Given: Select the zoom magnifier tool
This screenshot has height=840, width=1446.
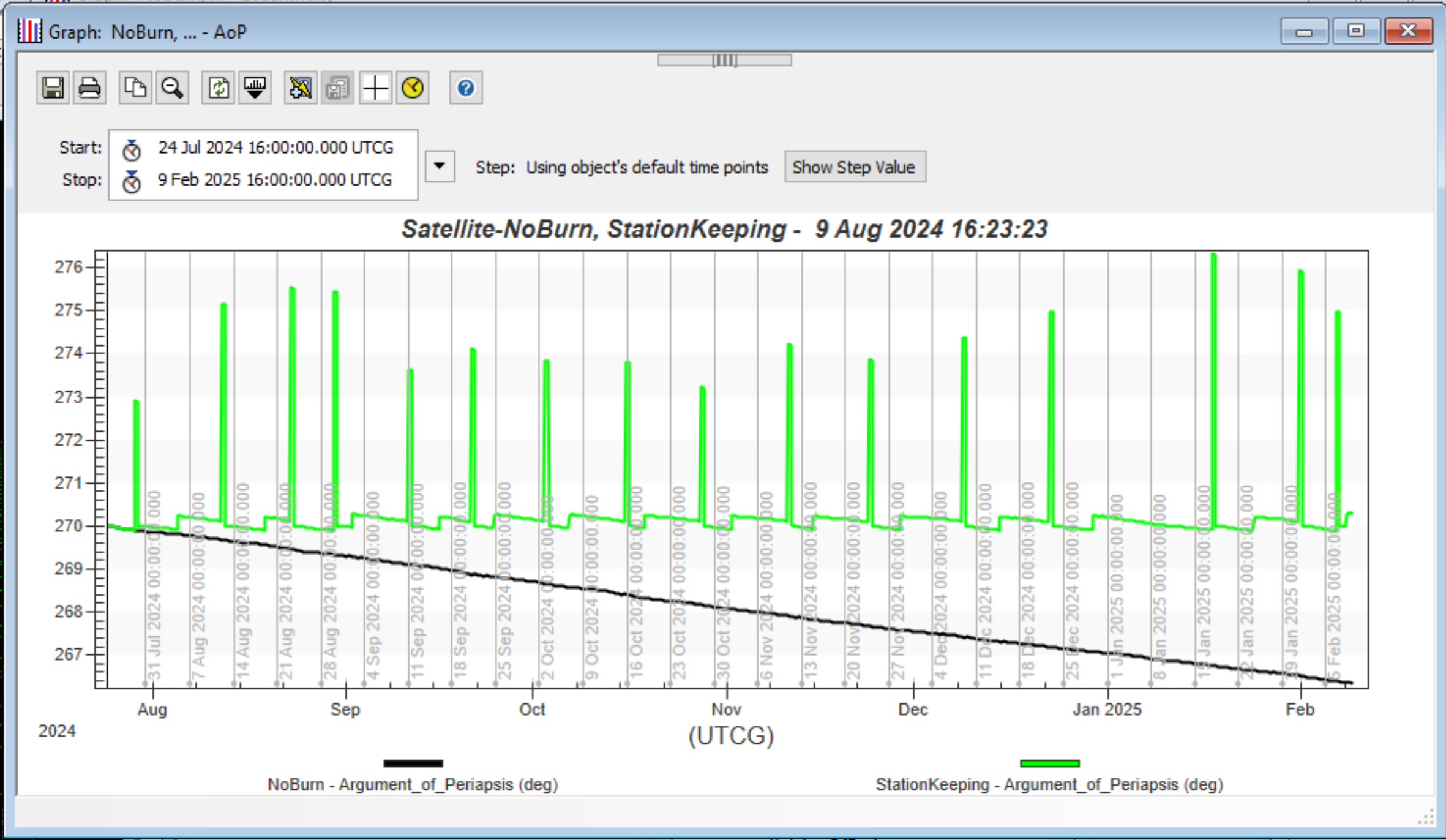Looking at the screenshot, I should coord(172,88).
